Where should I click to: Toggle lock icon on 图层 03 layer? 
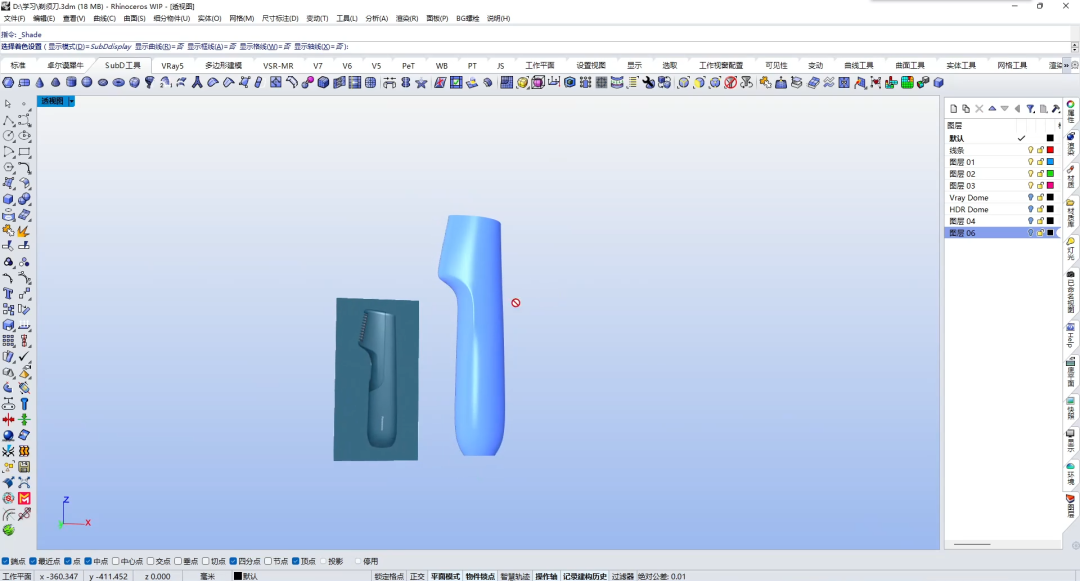[x=1040, y=186]
